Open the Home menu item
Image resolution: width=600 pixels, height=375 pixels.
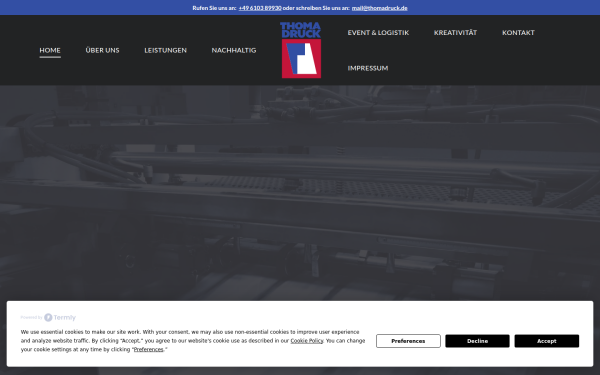coord(50,50)
